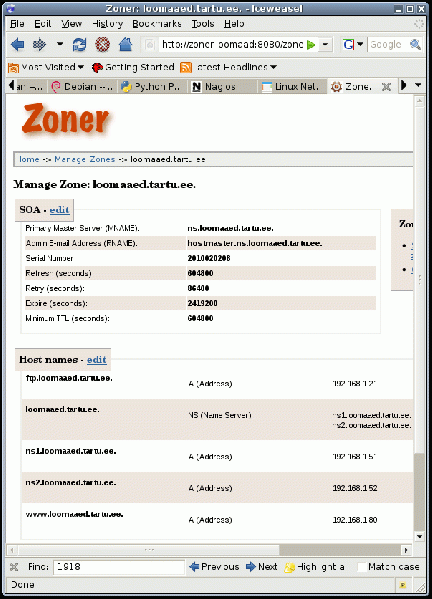The image size is (432, 599).
Task: Open the list all tabs dropdown
Action: click(418, 85)
